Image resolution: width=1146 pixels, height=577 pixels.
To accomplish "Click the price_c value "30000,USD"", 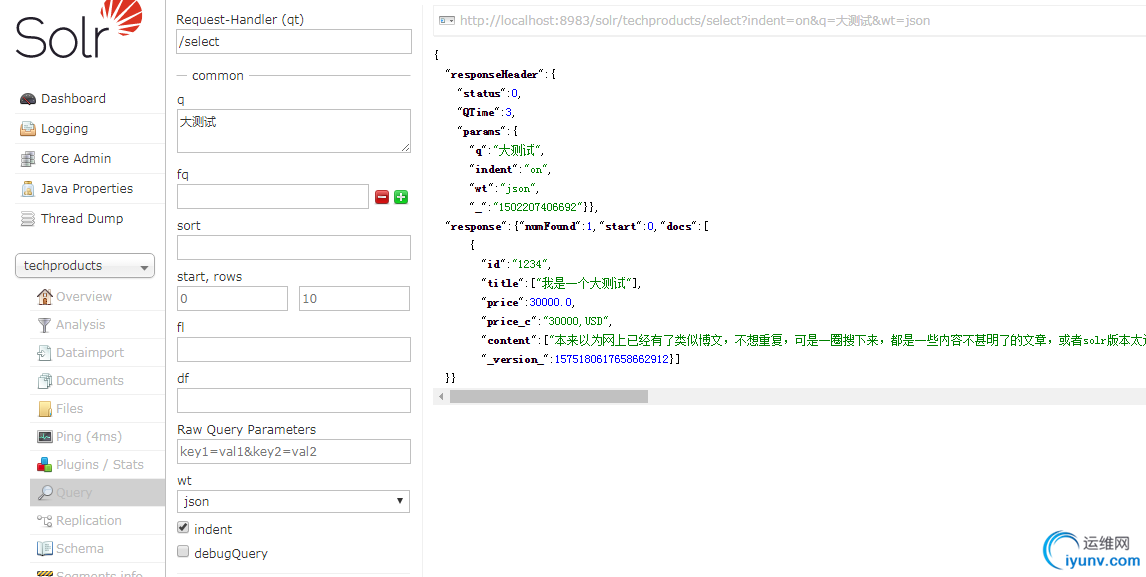I will tap(576, 321).
